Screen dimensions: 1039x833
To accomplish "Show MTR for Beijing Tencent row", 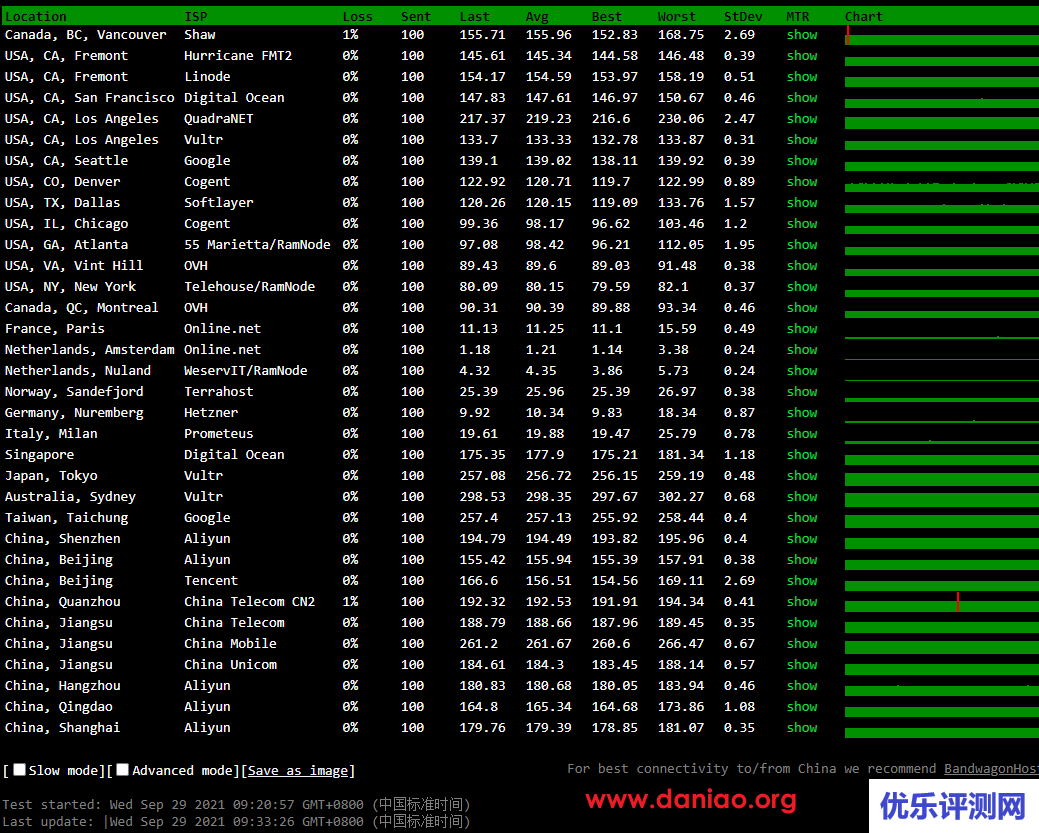I will (x=802, y=581).
